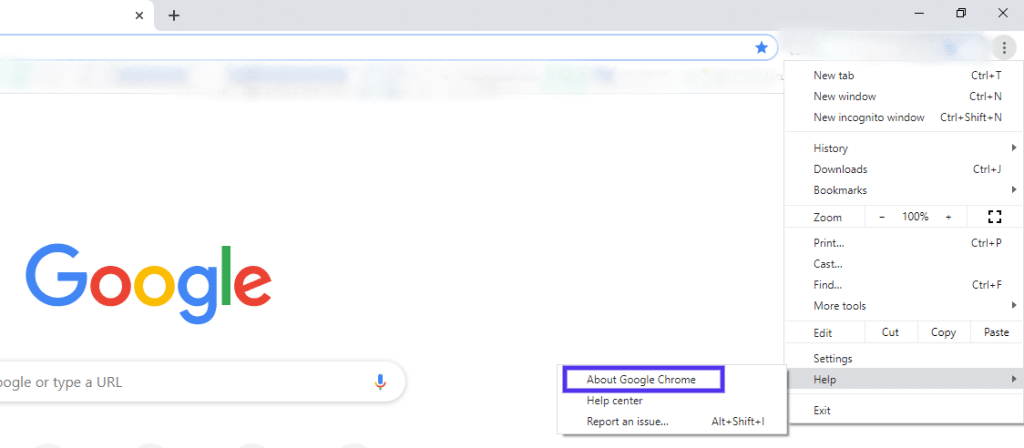Click the Copy button in Edit row
This screenshot has height=448, width=1024.
943,332
